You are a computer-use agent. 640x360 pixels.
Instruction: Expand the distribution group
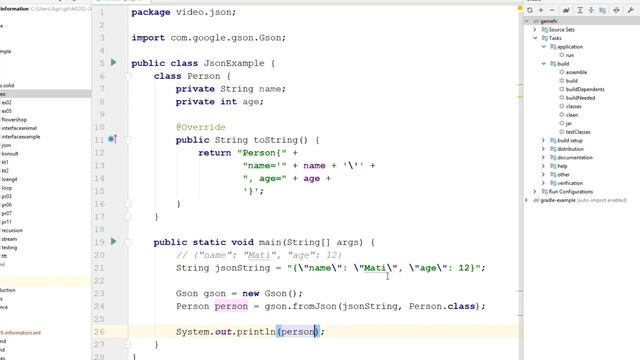click(x=544, y=149)
